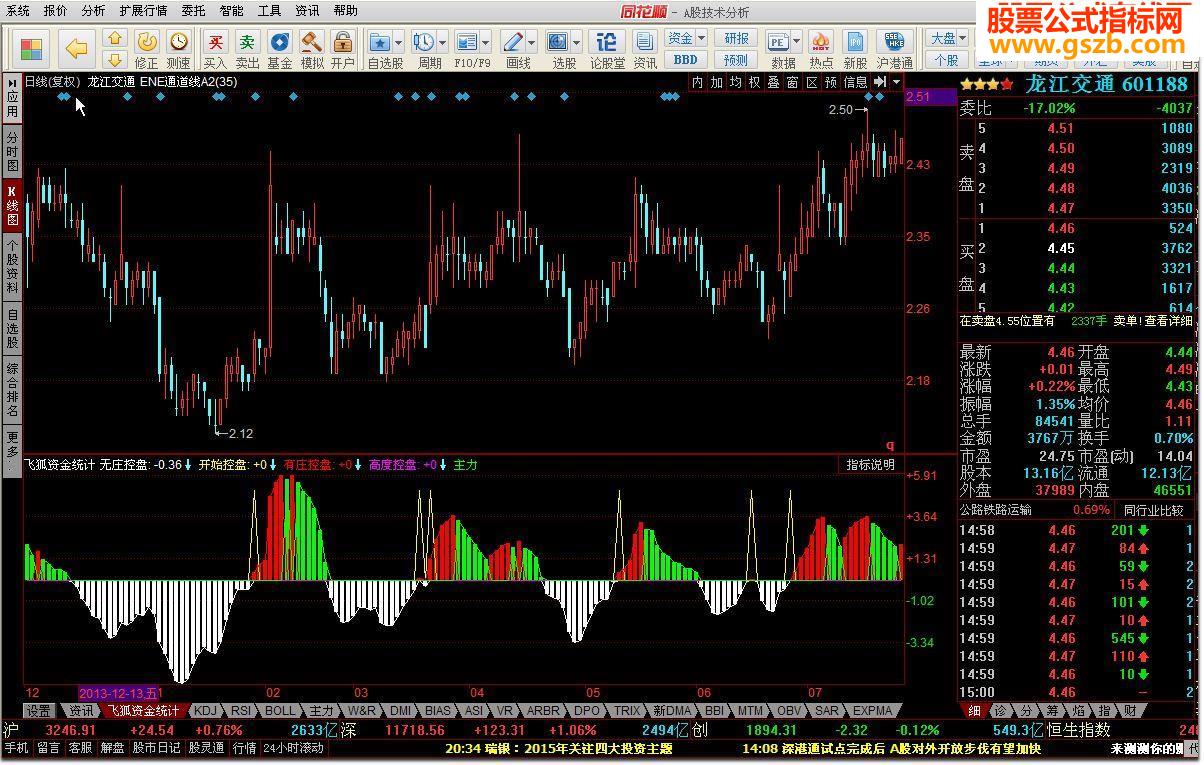The image size is (1204, 765).
Task: Open the 自选股 favorites folder icon
Action: (380, 42)
